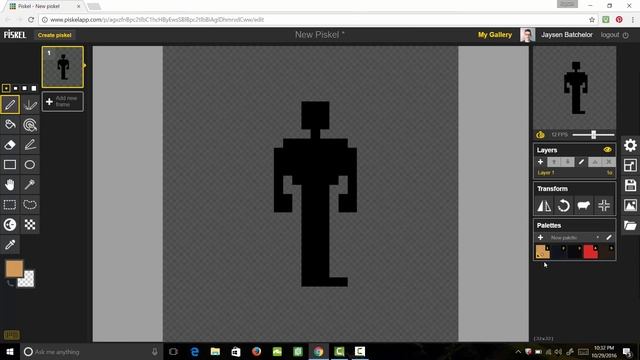This screenshot has height=360, width=640.
Task: Open the Save floppy disk panel
Action: (630, 185)
